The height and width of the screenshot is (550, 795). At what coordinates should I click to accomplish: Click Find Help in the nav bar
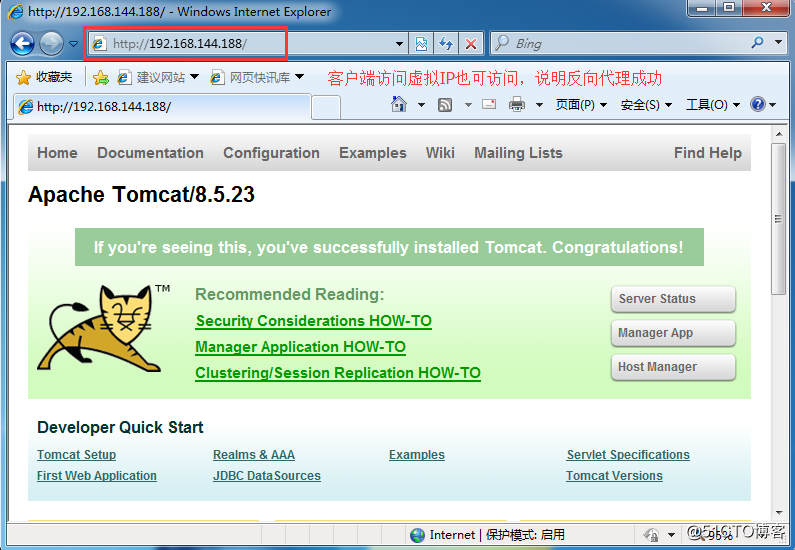(x=707, y=153)
